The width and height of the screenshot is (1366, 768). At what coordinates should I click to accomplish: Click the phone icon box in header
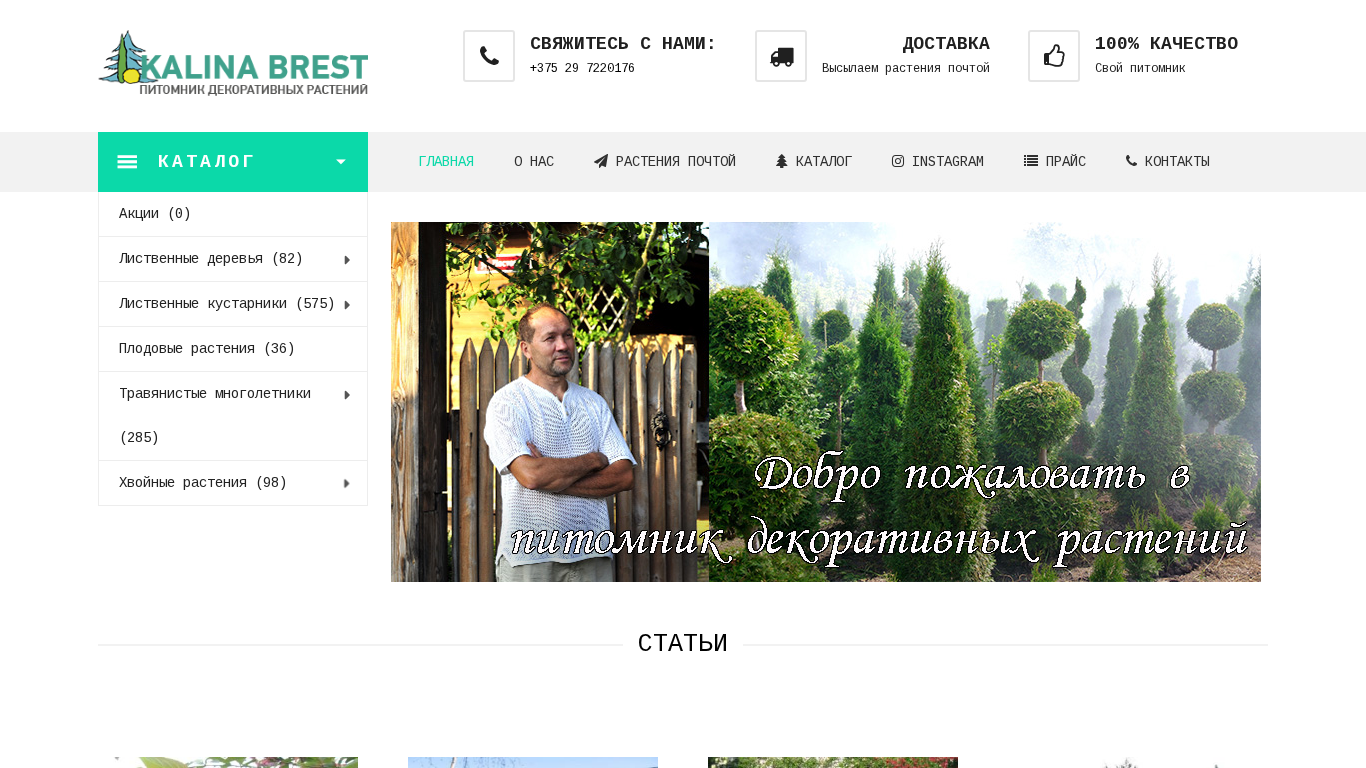click(489, 56)
